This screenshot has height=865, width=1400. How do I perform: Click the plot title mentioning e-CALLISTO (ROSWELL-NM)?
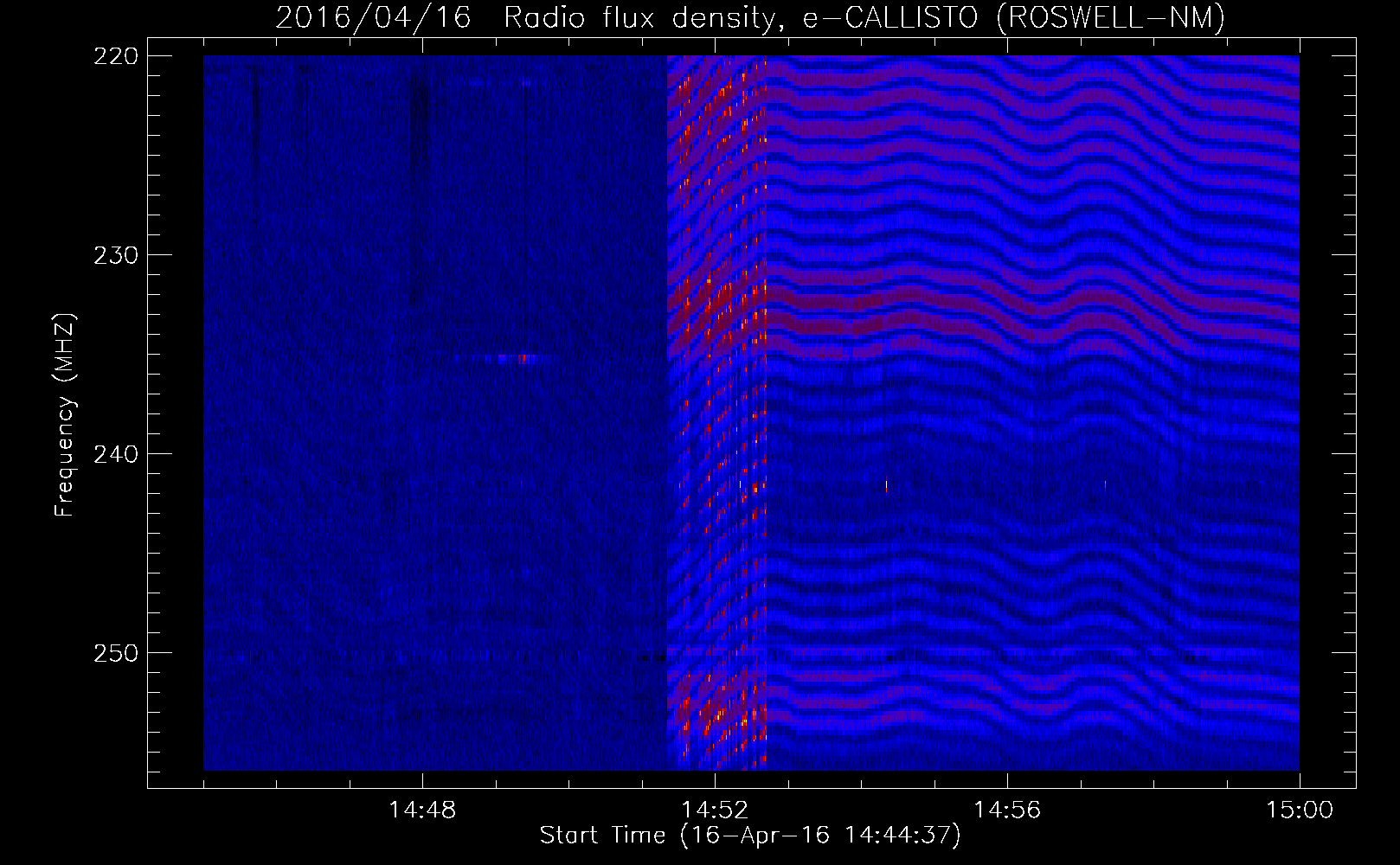point(750,17)
